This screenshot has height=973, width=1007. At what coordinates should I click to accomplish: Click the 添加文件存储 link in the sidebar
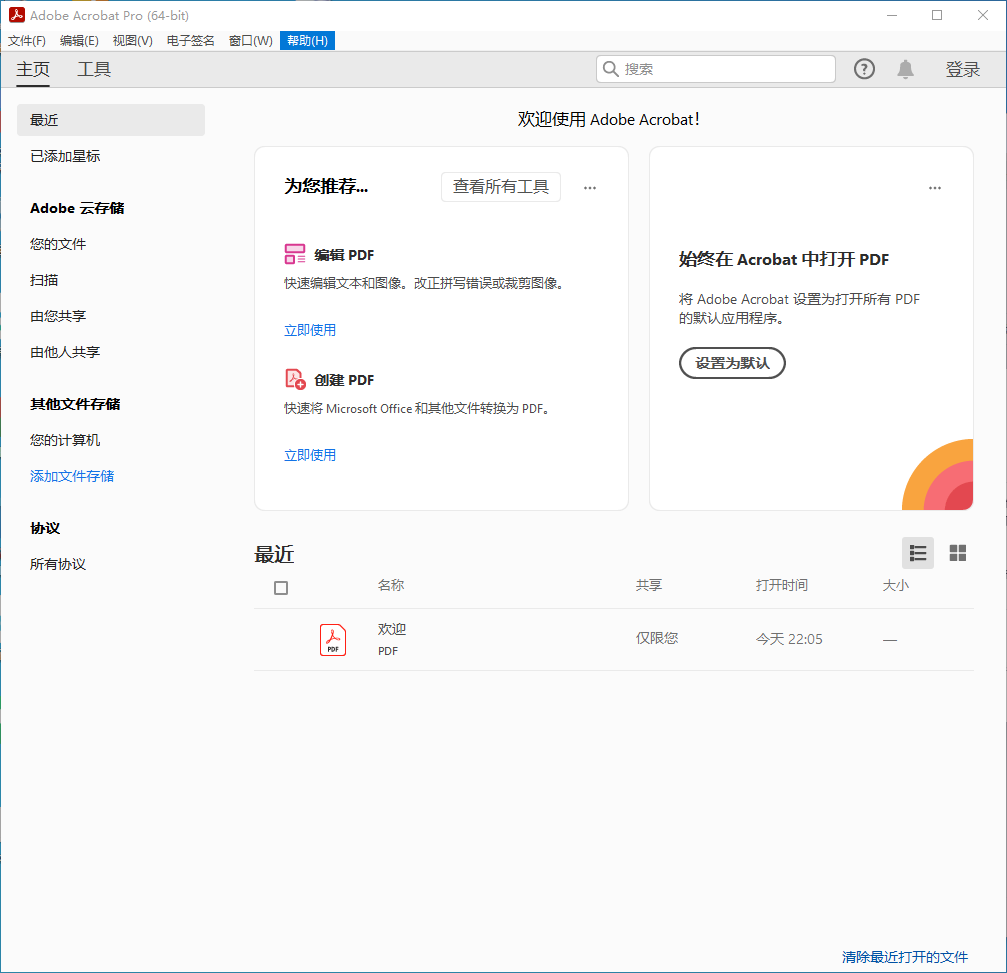(71, 475)
